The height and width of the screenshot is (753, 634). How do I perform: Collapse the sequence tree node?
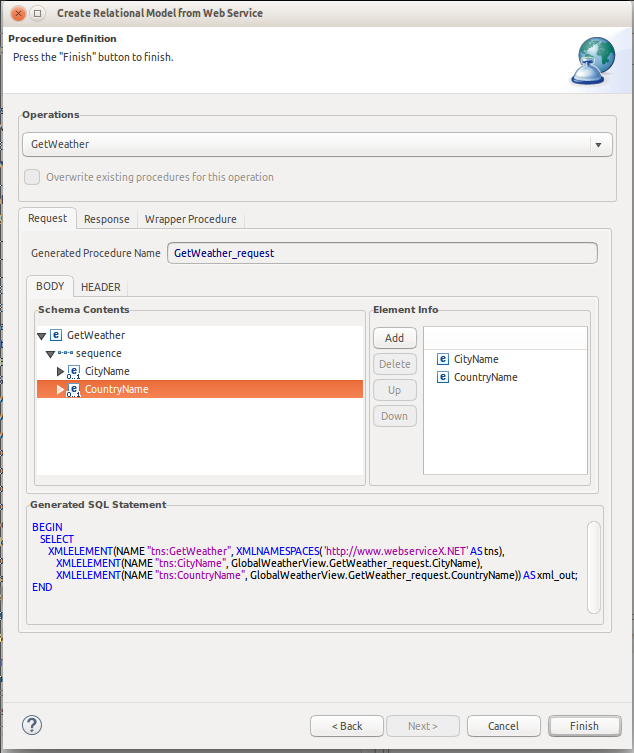coord(51,354)
